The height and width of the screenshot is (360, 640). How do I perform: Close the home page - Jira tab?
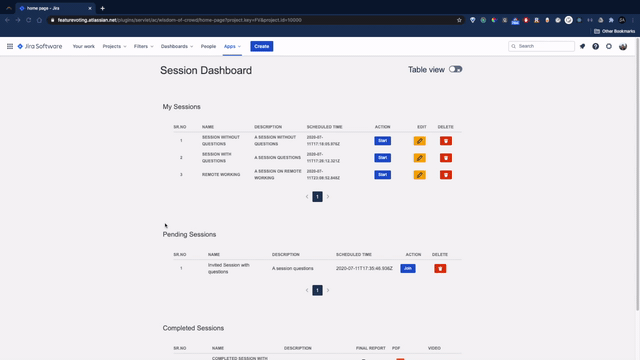(90, 8)
